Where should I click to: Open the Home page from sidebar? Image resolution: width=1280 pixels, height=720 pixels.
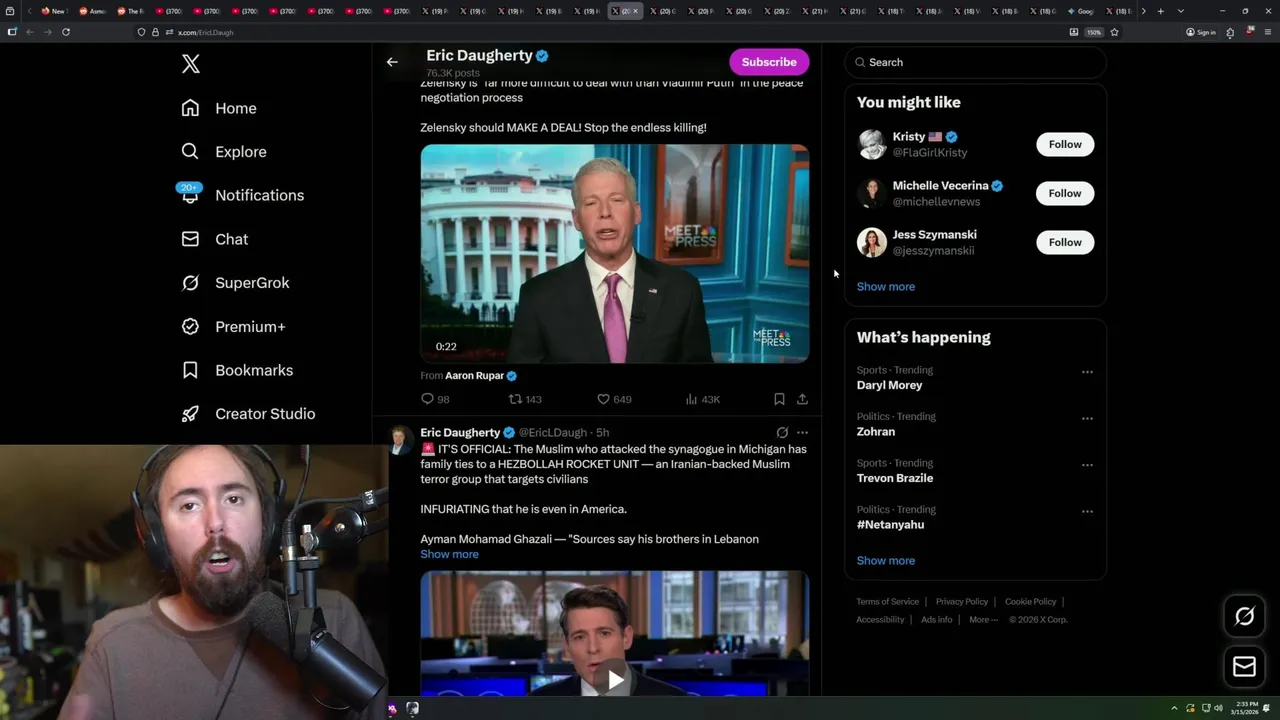[219, 108]
